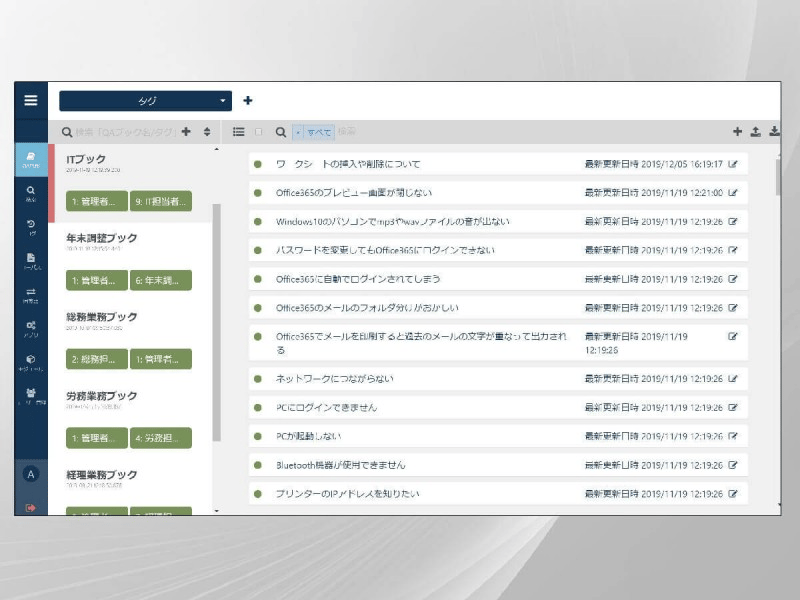Add a new QA book with plus icon
This screenshot has height=600, width=800.
point(186,132)
